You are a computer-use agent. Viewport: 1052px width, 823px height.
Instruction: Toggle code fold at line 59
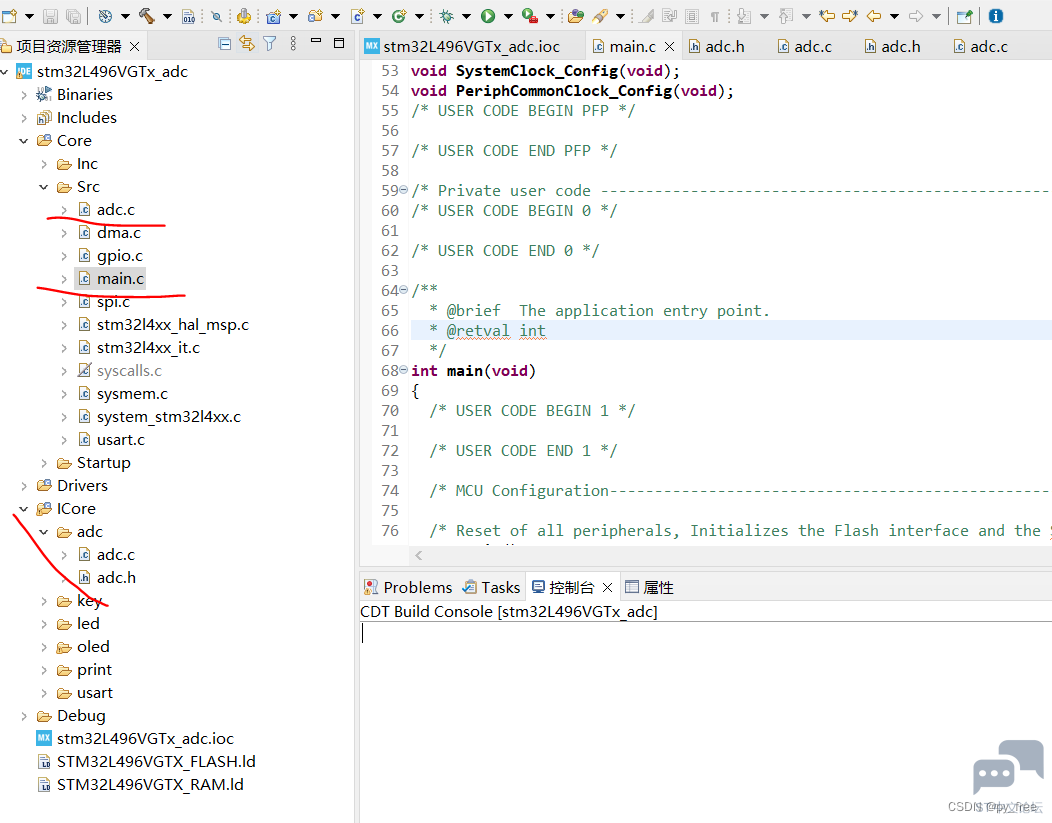(x=403, y=190)
